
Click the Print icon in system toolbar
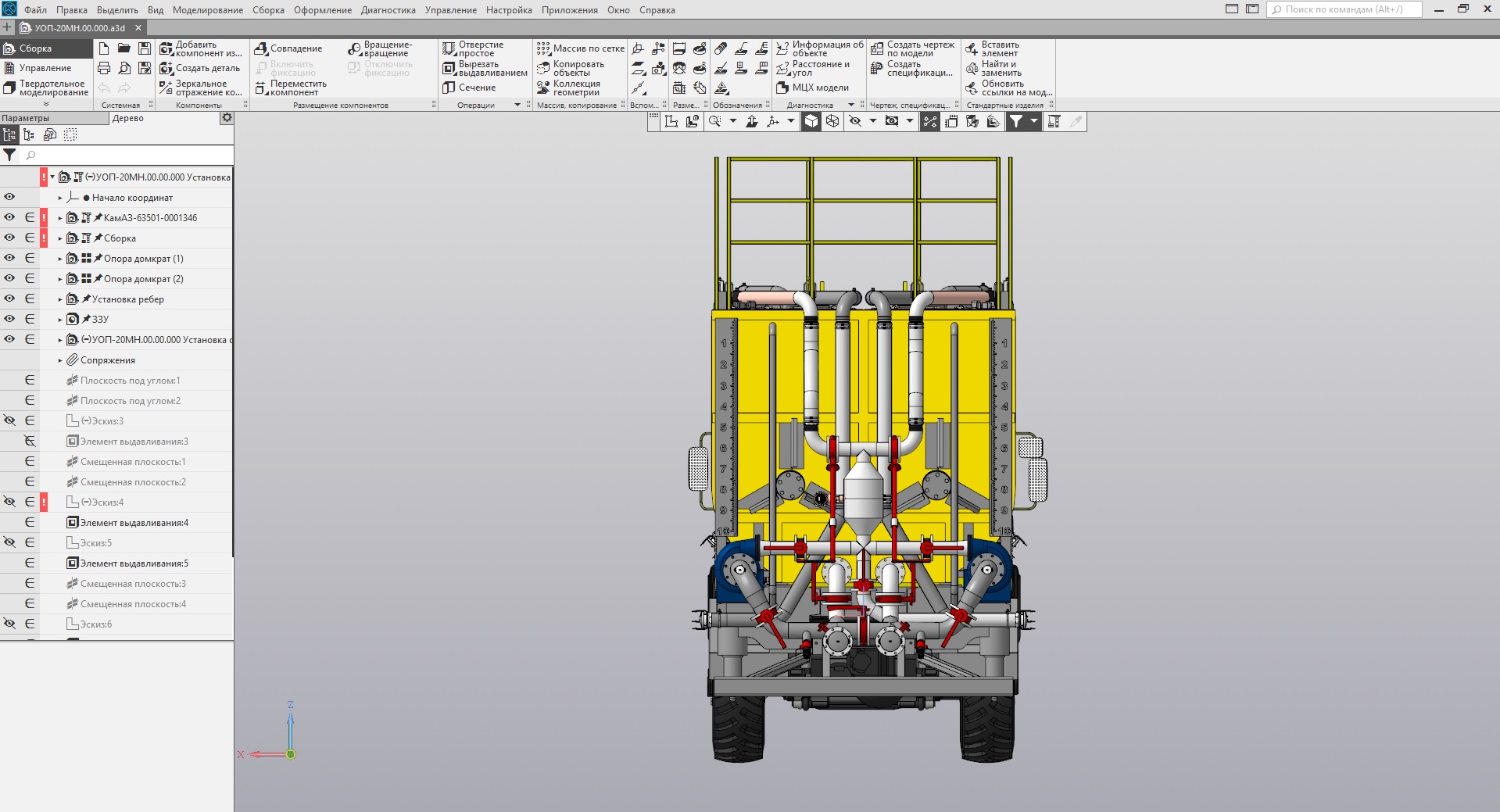click(104, 68)
